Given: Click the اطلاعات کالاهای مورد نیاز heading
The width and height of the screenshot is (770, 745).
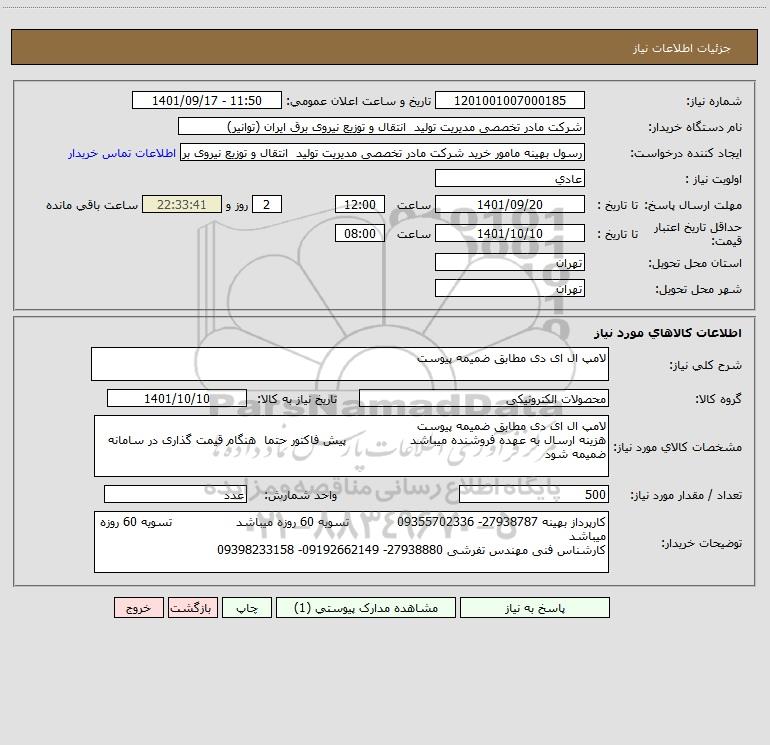Looking at the screenshot, I should tap(667, 333).
